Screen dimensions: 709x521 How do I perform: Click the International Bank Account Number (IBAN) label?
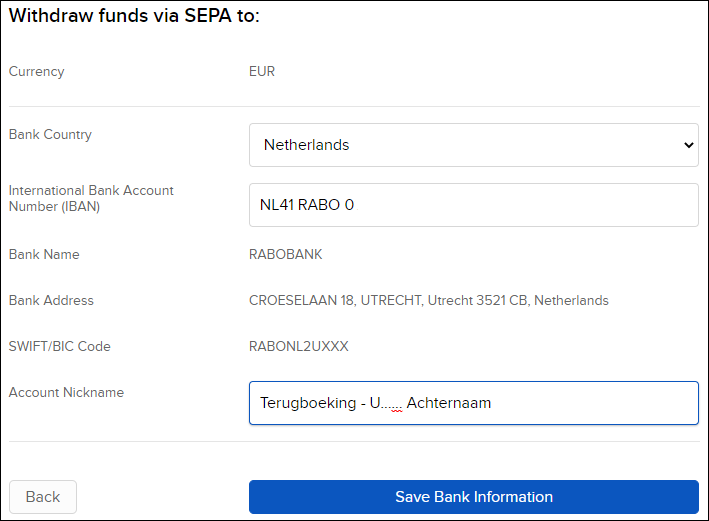coord(91,198)
